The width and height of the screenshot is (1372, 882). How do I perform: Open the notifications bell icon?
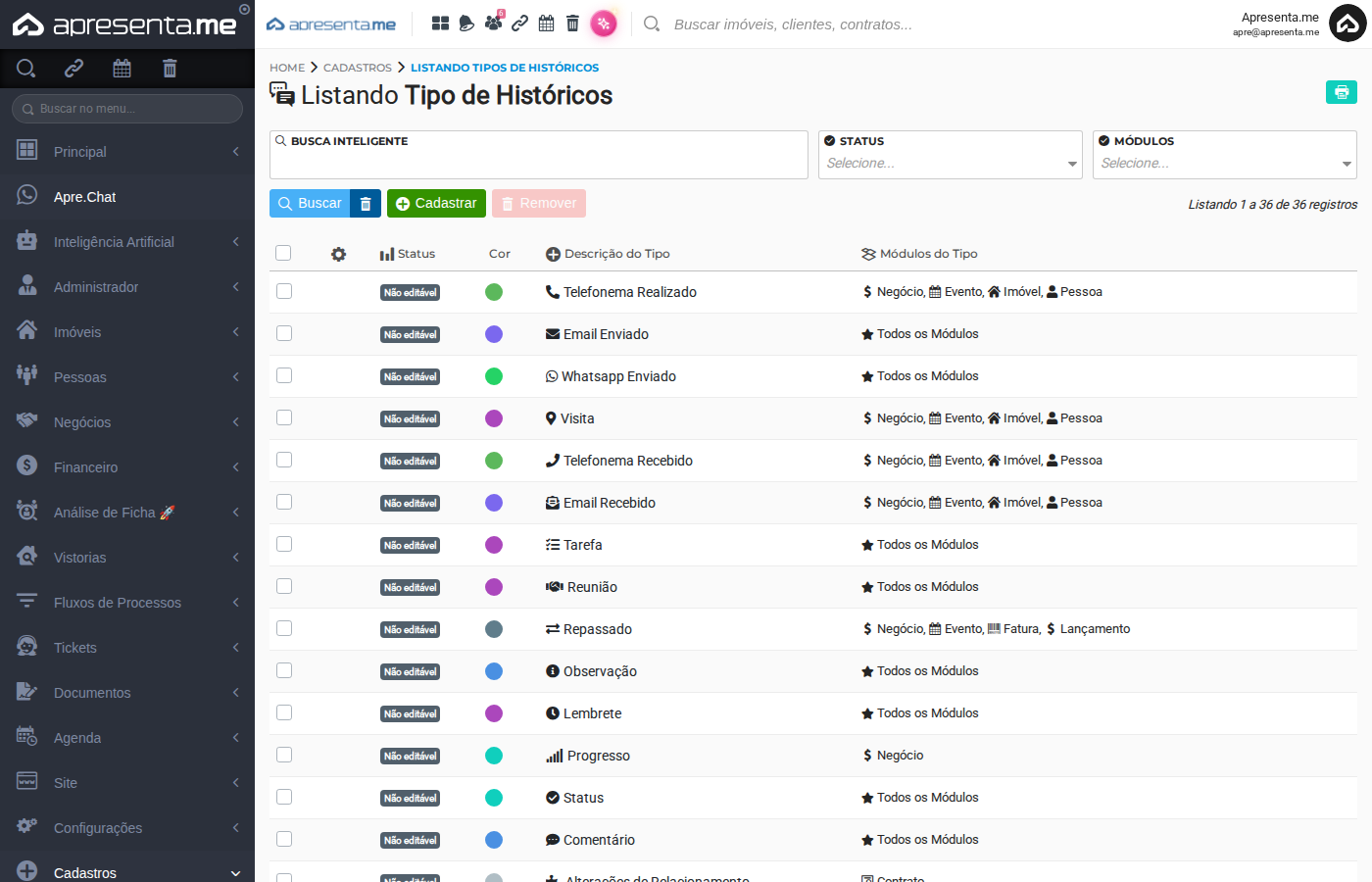click(x=466, y=24)
